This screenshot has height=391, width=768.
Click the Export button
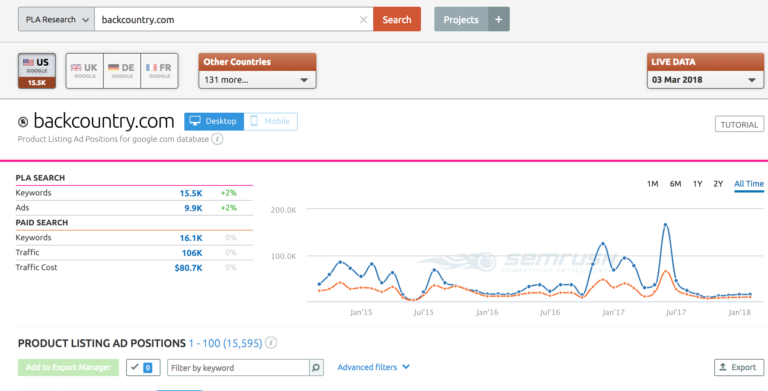[x=739, y=367]
